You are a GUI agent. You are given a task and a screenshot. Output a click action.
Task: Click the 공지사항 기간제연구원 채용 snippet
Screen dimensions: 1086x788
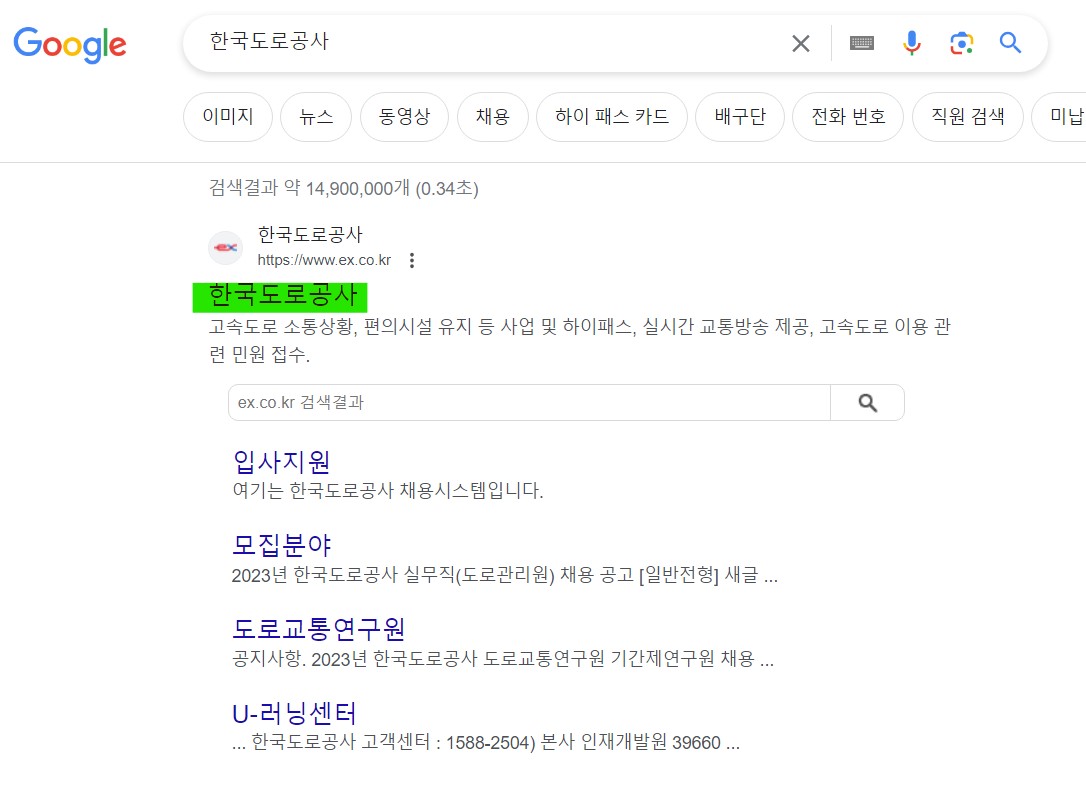click(x=503, y=659)
